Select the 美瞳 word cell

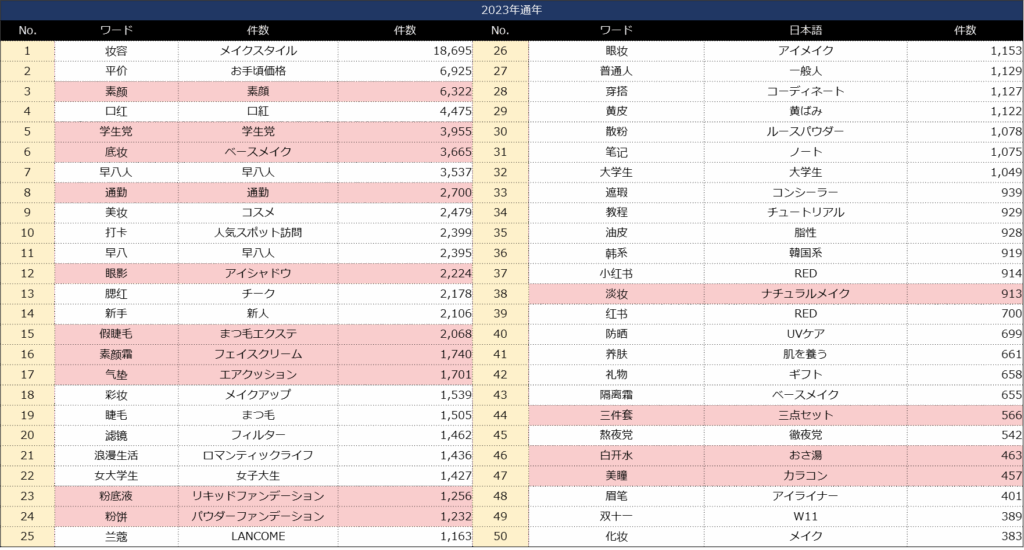pyautogui.click(x=615, y=475)
